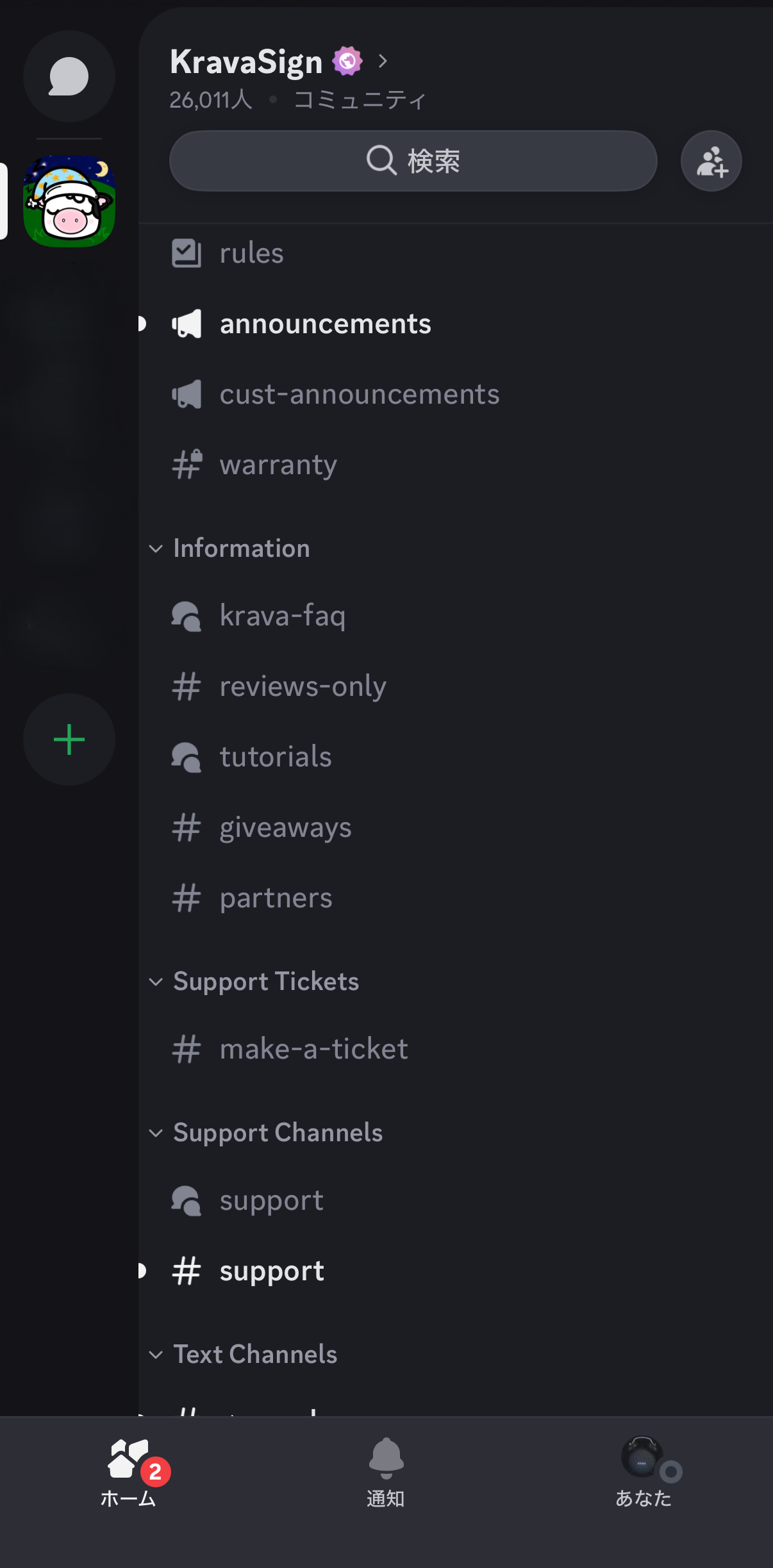The image size is (773, 1568).
Task: Toggle the unread indicator on announcements
Action: tap(141, 324)
